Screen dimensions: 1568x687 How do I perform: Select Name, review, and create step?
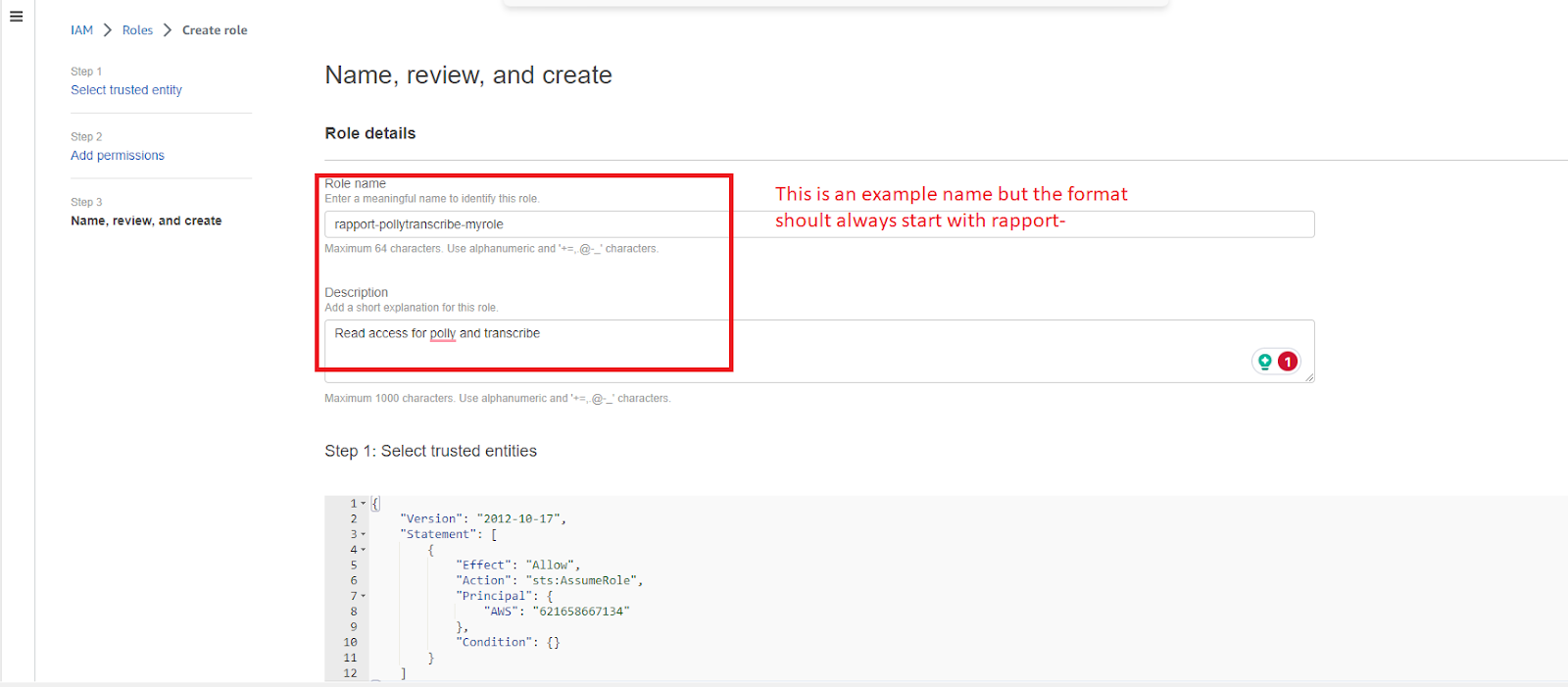coord(146,221)
